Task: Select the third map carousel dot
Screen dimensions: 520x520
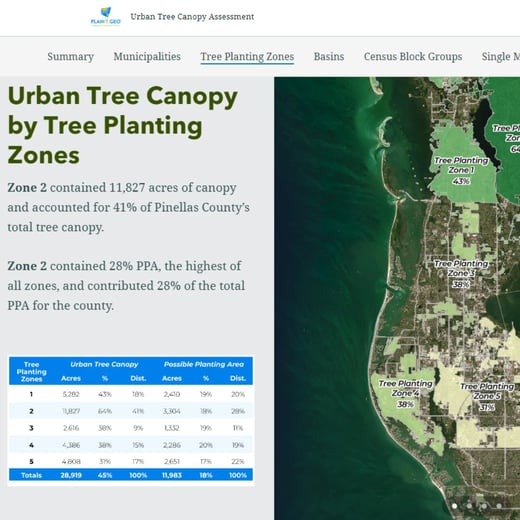Action: click(x=484, y=506)
